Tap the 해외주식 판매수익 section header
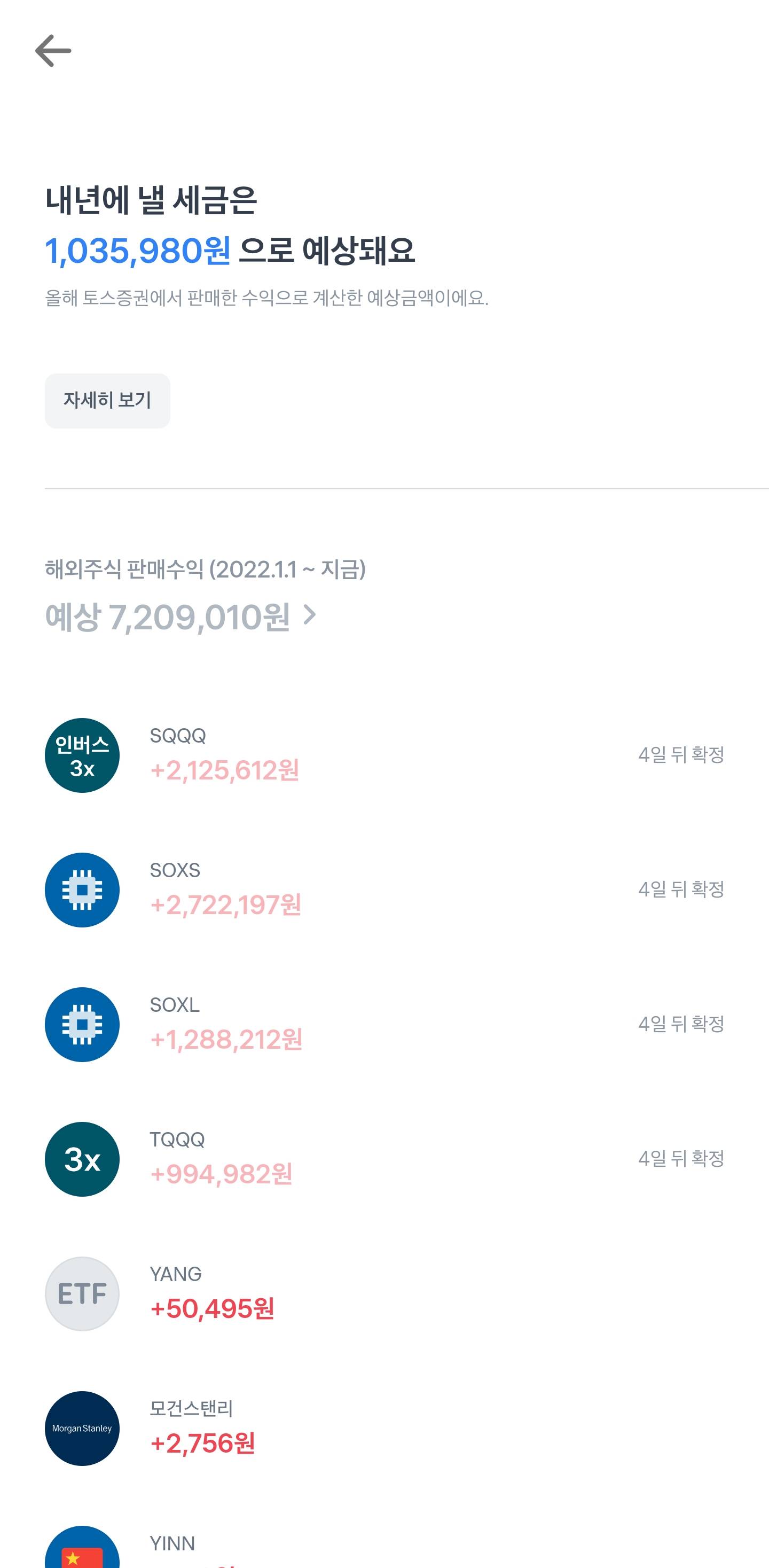Viewport: 769px width, 1568px height. click(205, 570)
